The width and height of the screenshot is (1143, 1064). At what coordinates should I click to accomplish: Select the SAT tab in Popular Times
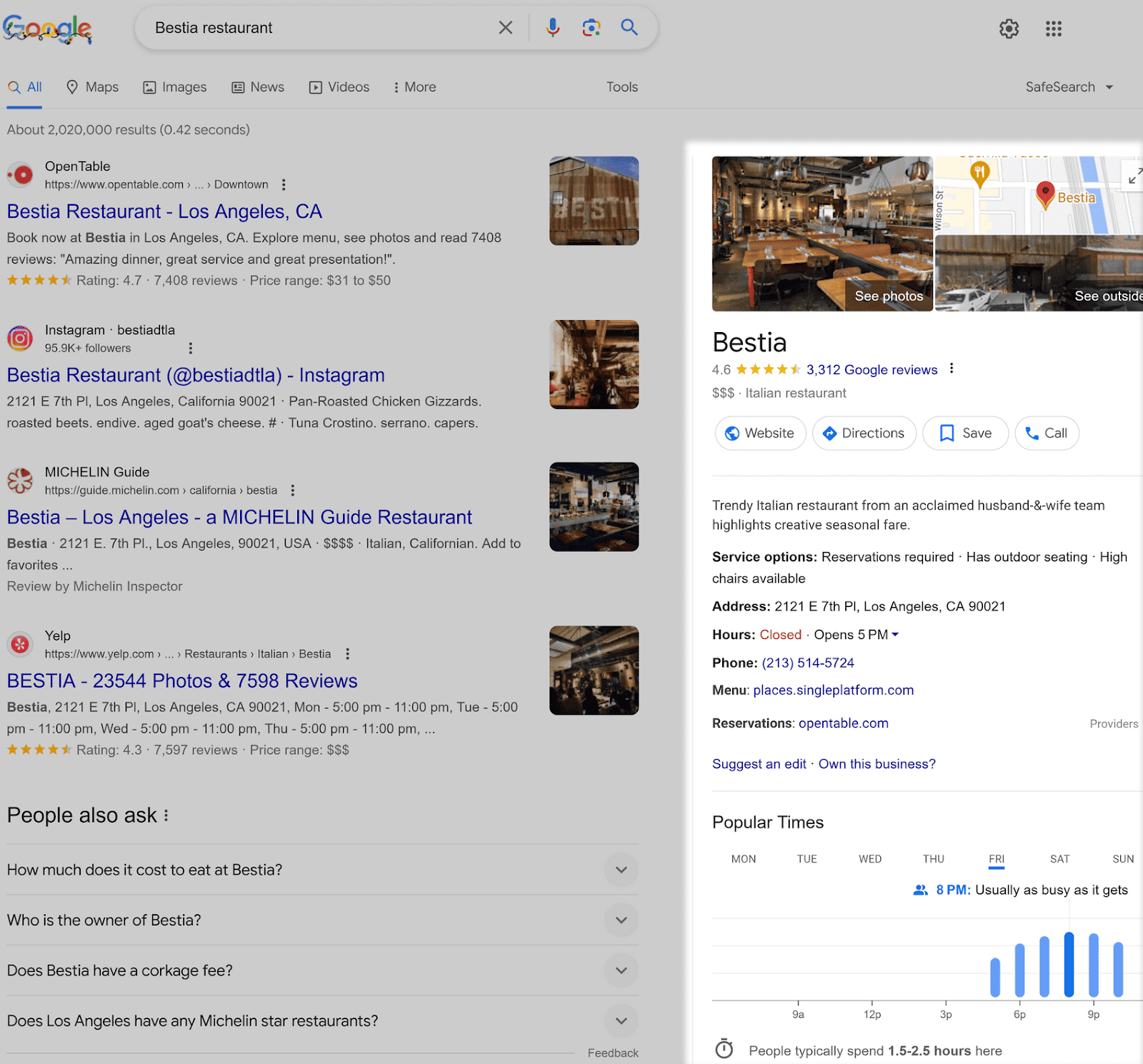pos(1059,859)
